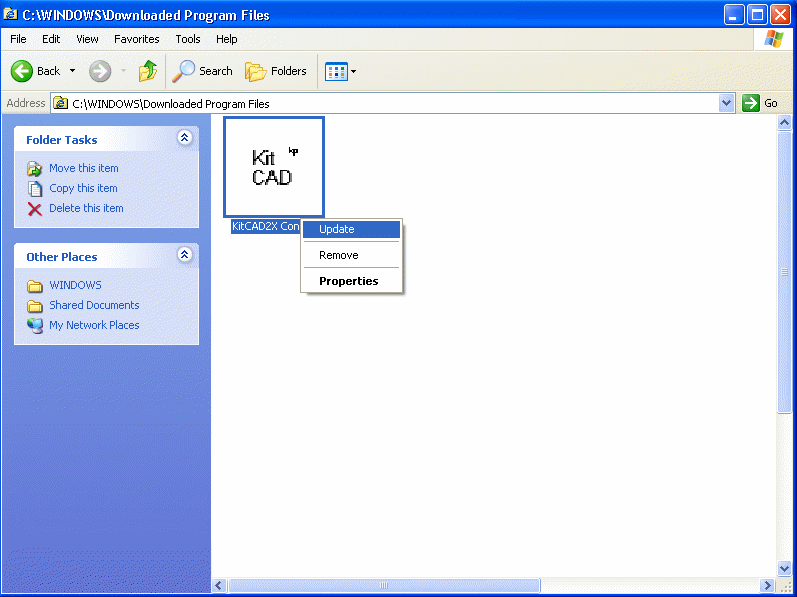Click Move this item link
This screenshot has width=797, height=597.
[x=84, y=168]
